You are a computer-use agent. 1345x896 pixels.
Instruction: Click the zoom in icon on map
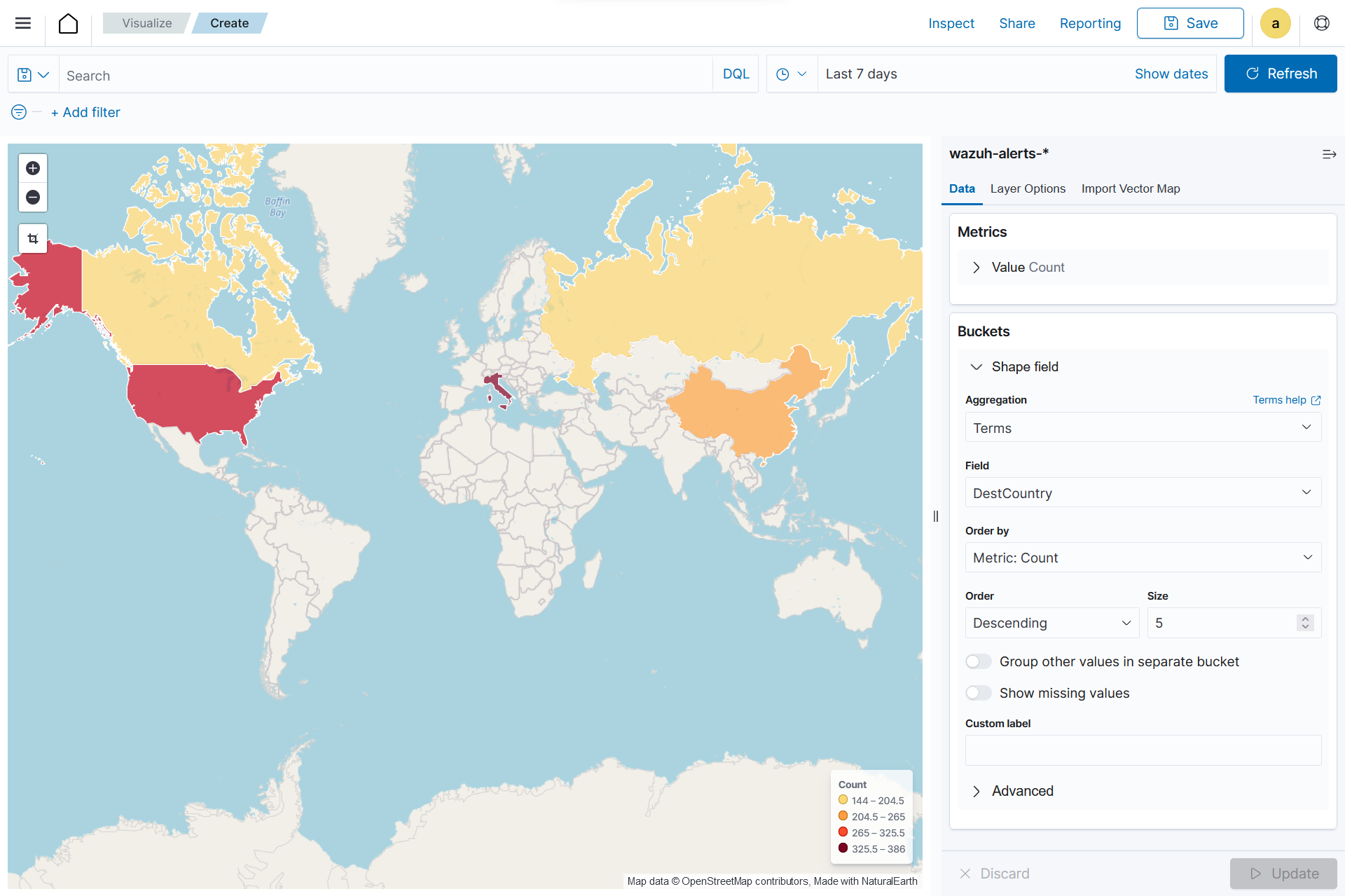click(x=33, y=168)
